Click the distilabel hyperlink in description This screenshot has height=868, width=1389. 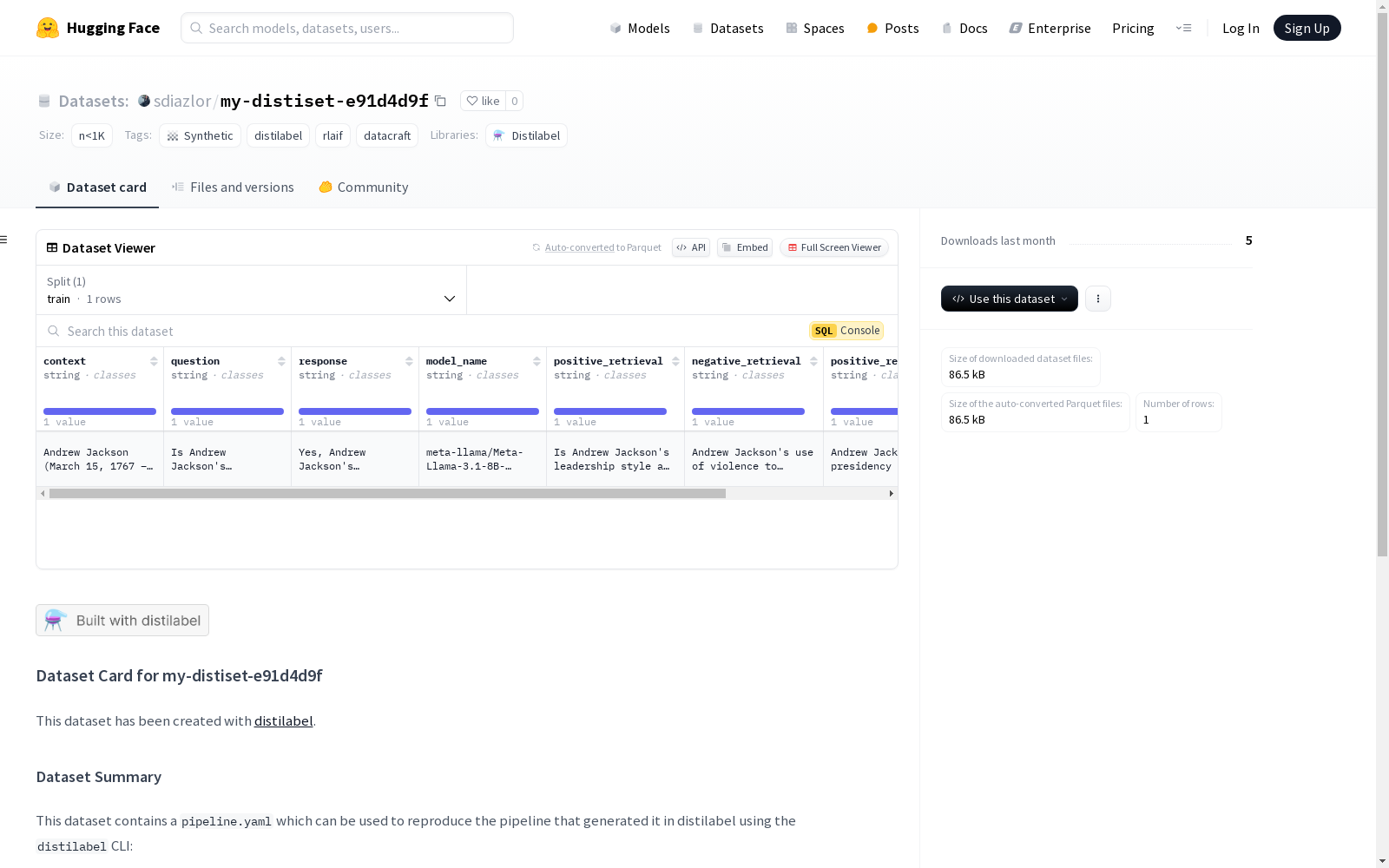[x=283, y=720]
